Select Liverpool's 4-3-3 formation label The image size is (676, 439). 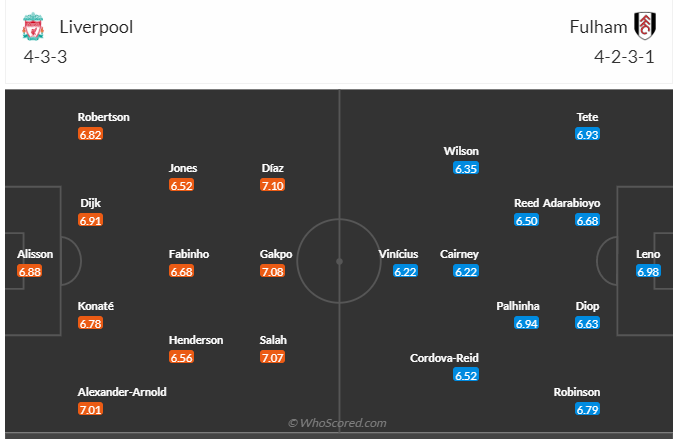45,56
